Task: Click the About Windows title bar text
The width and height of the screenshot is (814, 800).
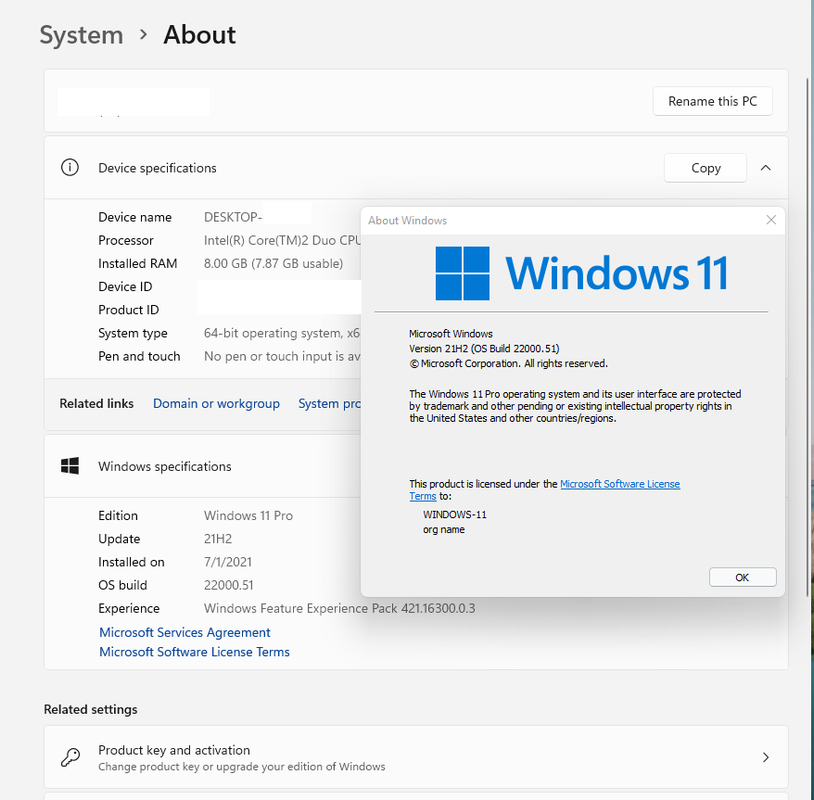Action: (x=407, y=221)
